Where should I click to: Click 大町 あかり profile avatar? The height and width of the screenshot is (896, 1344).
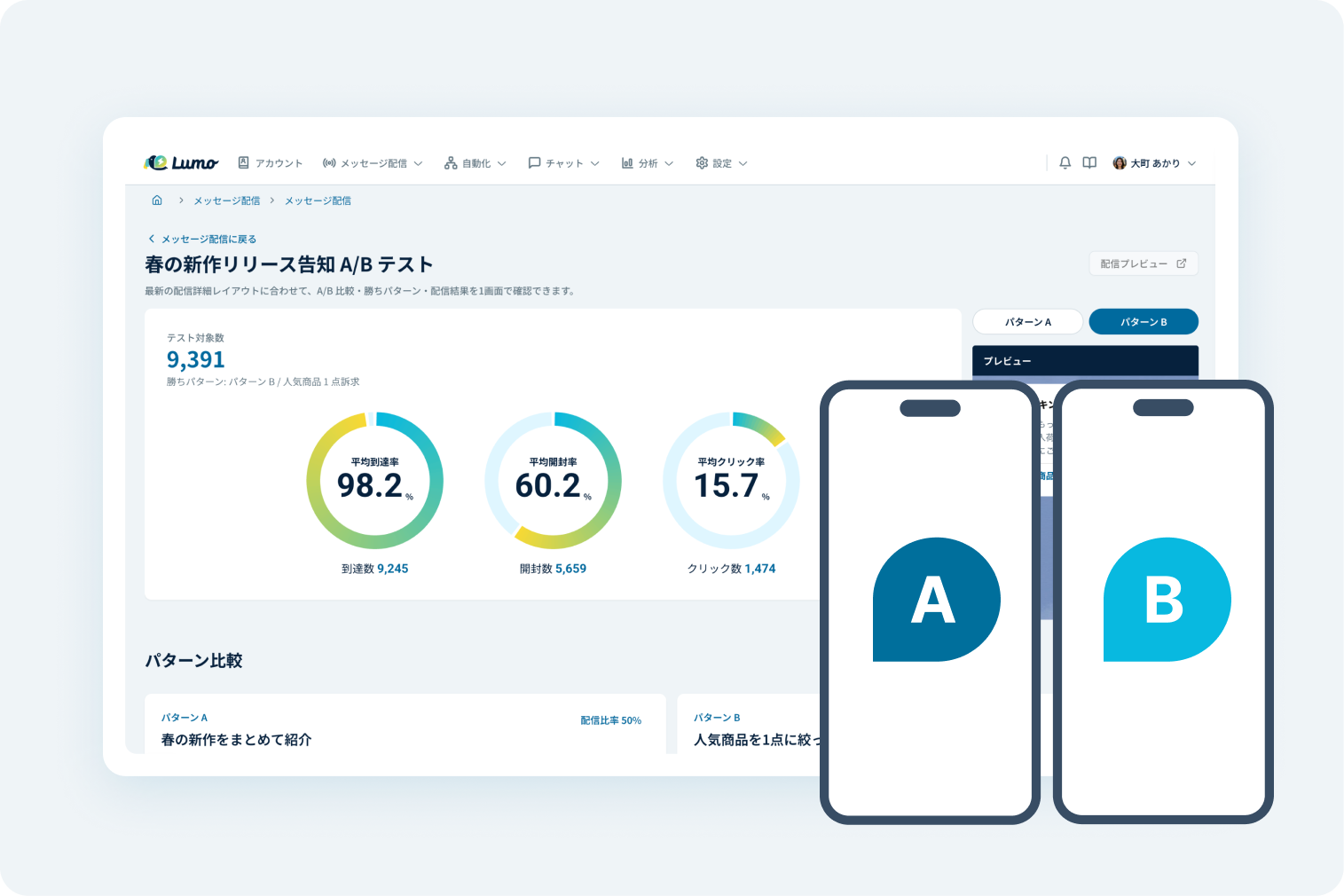pyautogui.click(x=1119, y=162)
